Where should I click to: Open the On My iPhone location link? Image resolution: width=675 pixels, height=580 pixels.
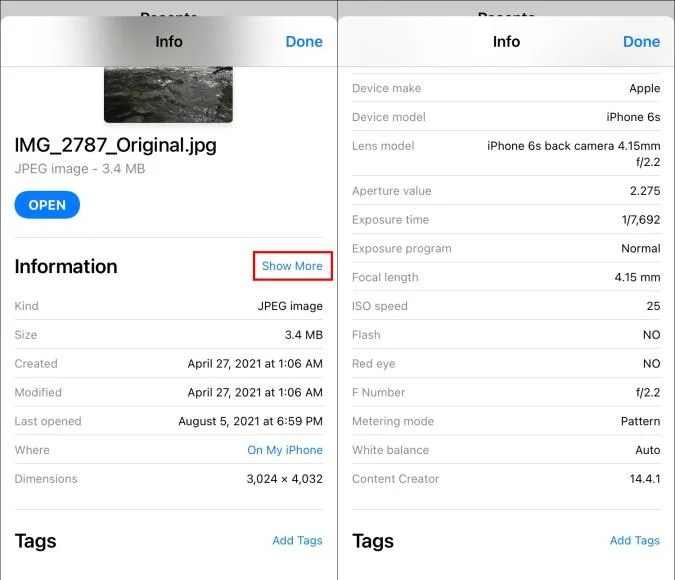coord(285,450)
